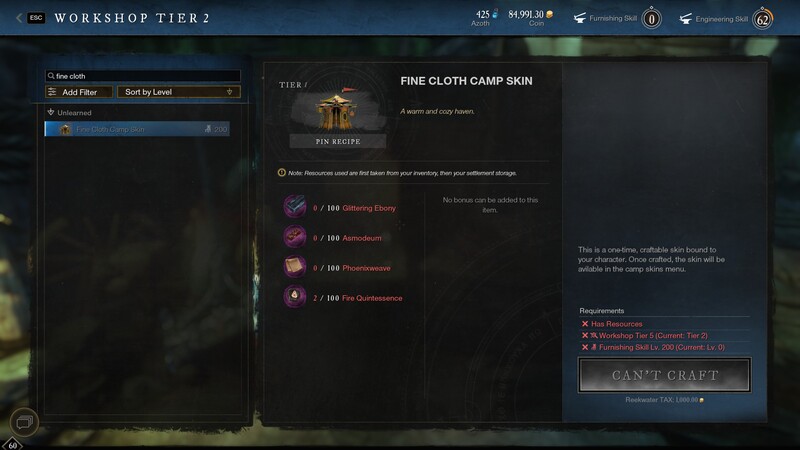Click the Asmodeum ingredient icon

point(295,237)
